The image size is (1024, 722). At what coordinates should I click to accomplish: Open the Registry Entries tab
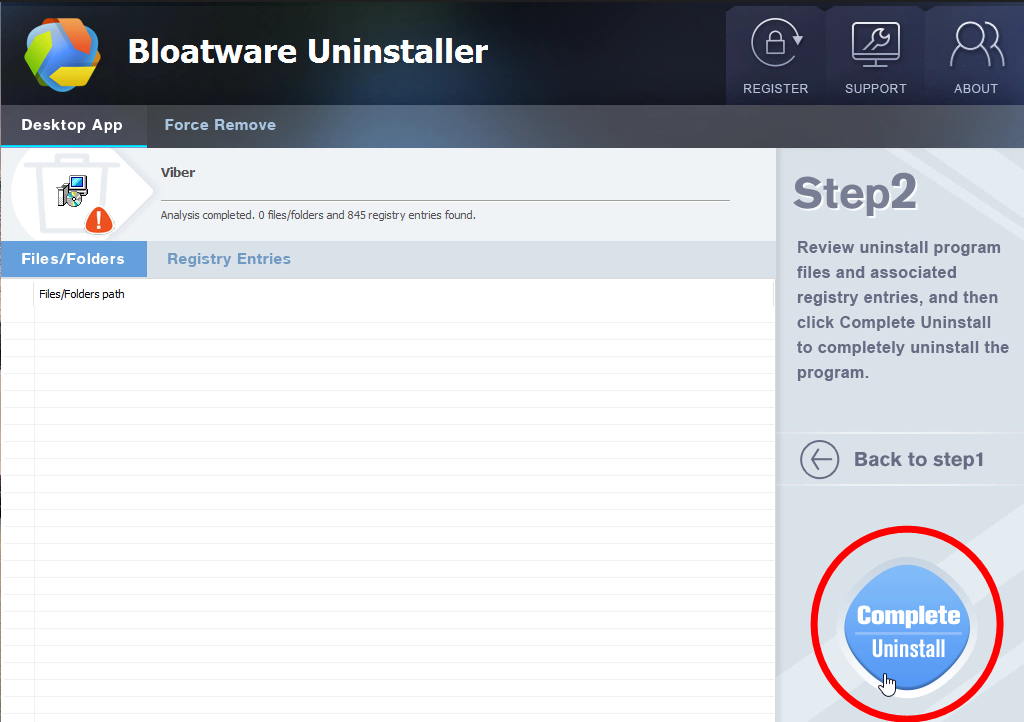pyautogui.click(x=229, y=259)
